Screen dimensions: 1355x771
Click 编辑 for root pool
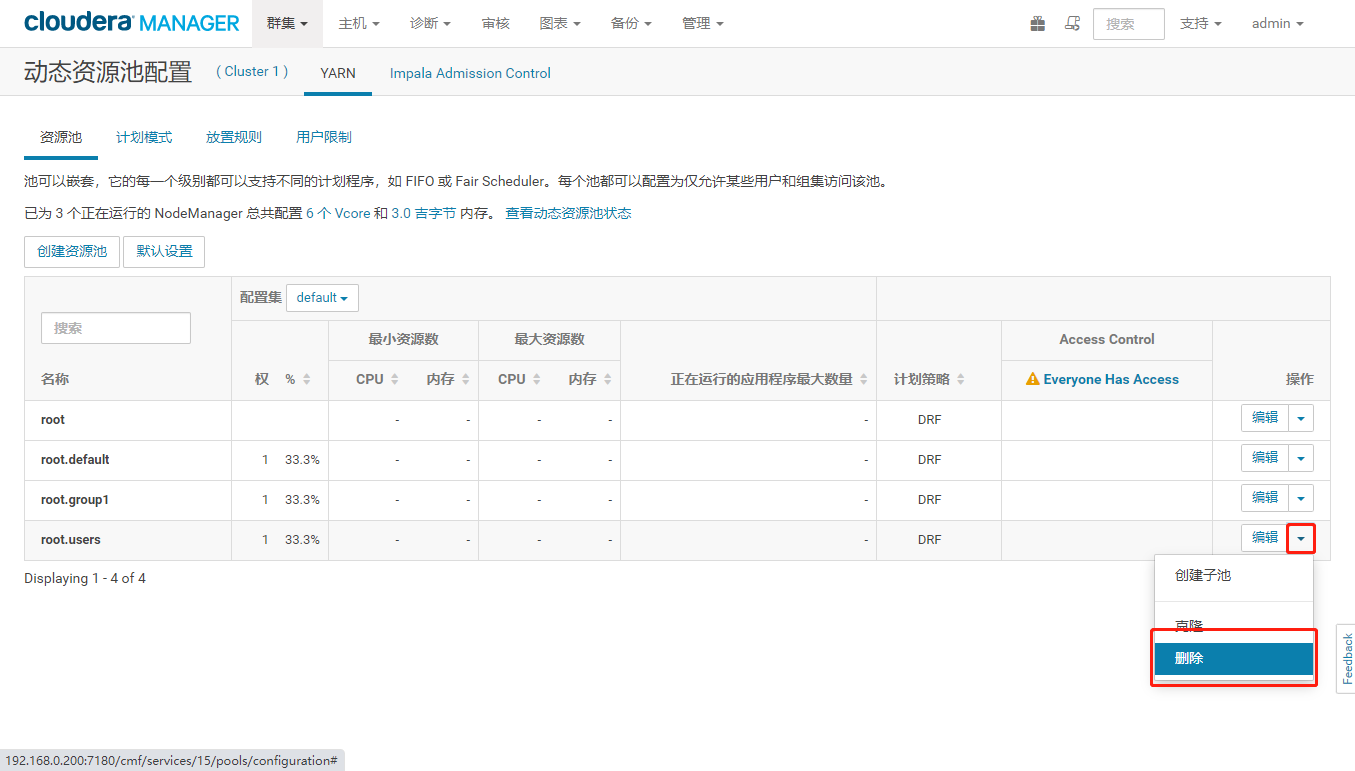tap(1265, 418)
